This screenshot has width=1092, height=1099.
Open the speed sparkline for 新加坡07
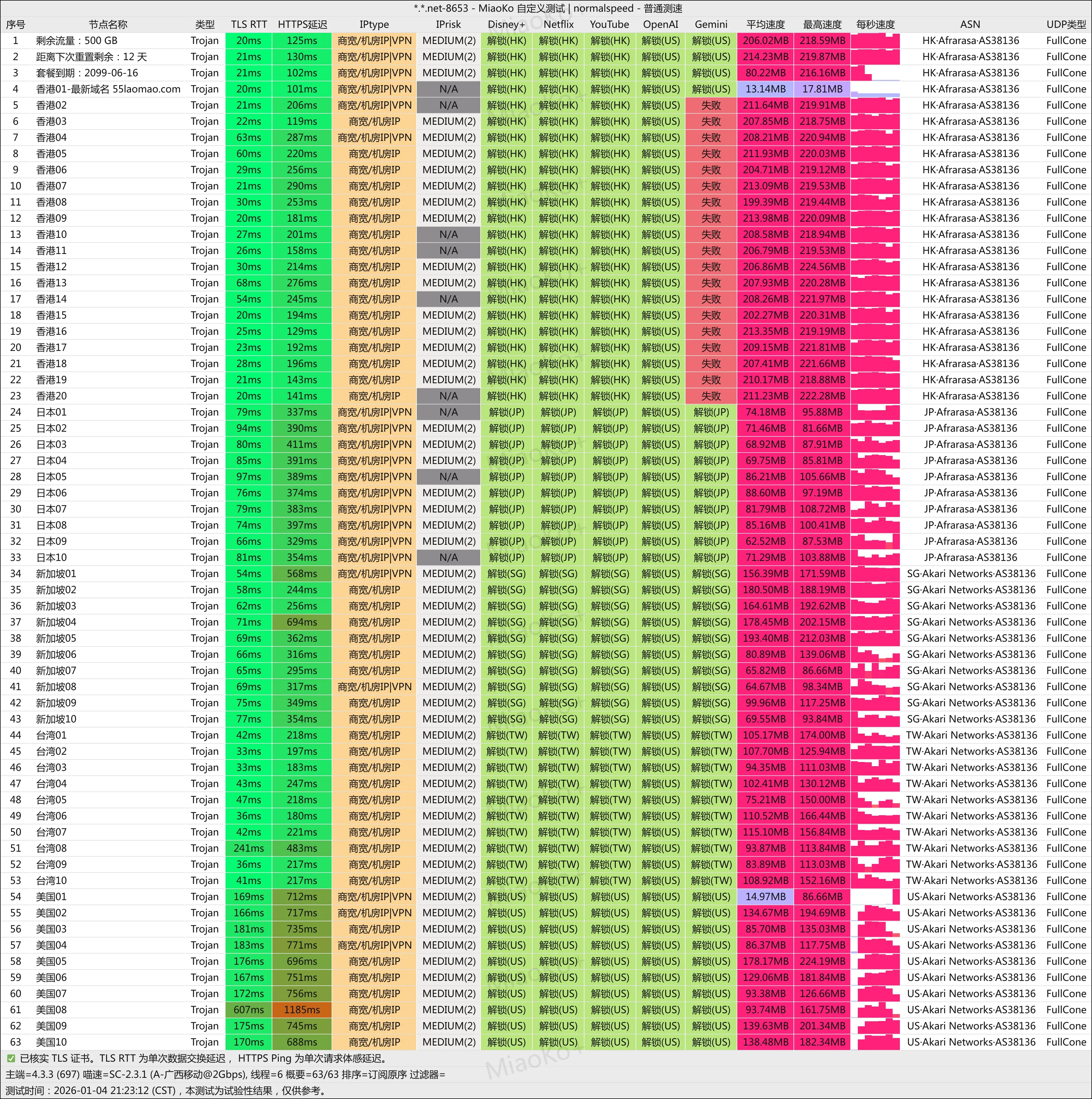tap(875, 671)
